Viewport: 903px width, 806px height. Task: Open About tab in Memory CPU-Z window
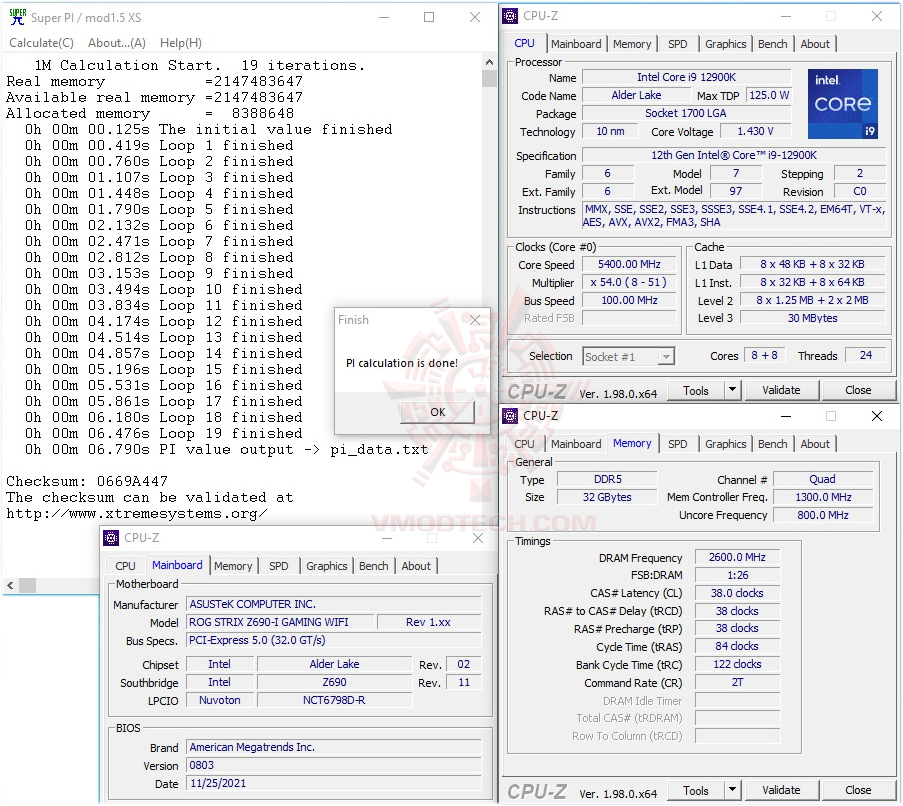[815, 444]
